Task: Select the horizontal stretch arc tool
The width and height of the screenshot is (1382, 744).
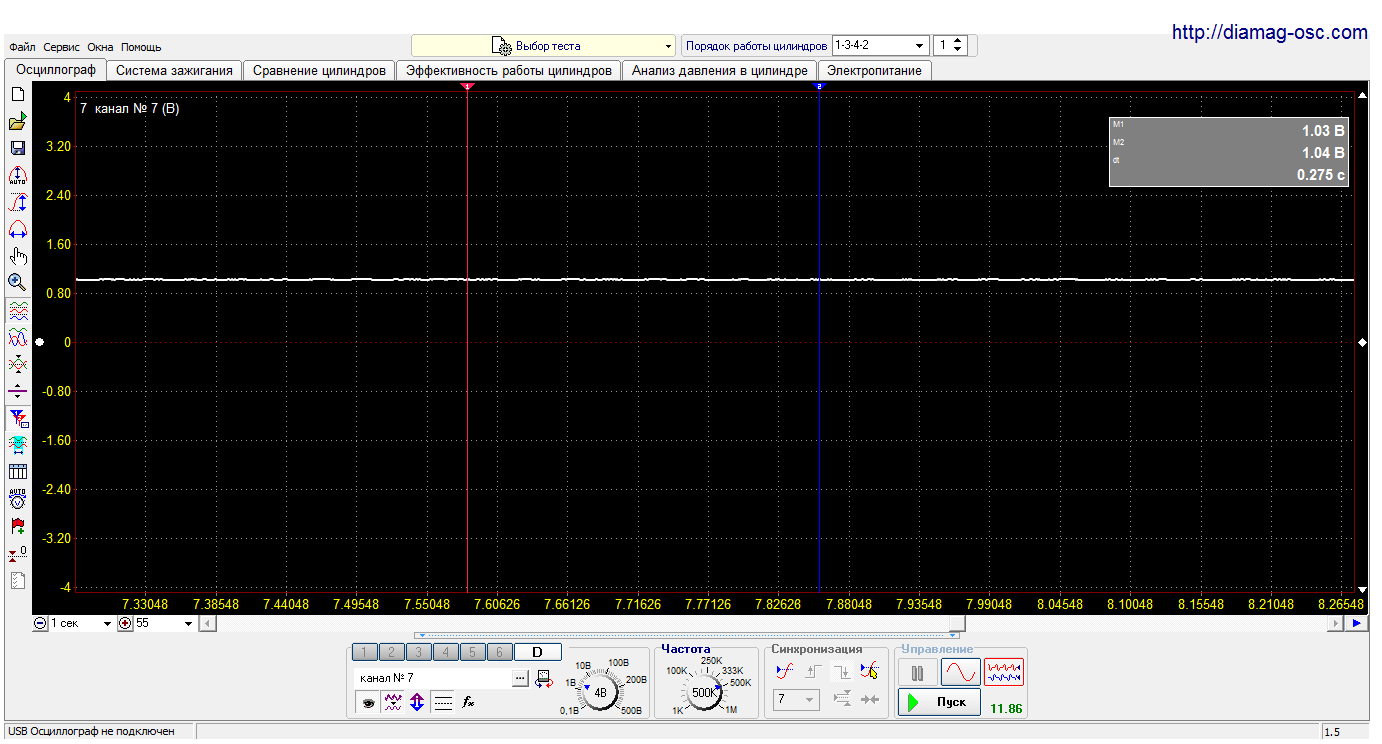Action: pos(17,229)
